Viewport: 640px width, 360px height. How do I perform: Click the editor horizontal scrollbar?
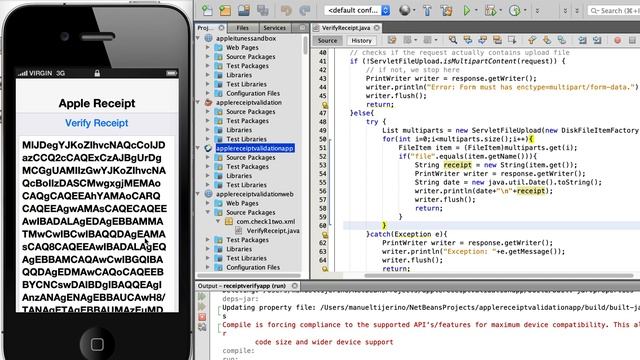click(498, 276)
